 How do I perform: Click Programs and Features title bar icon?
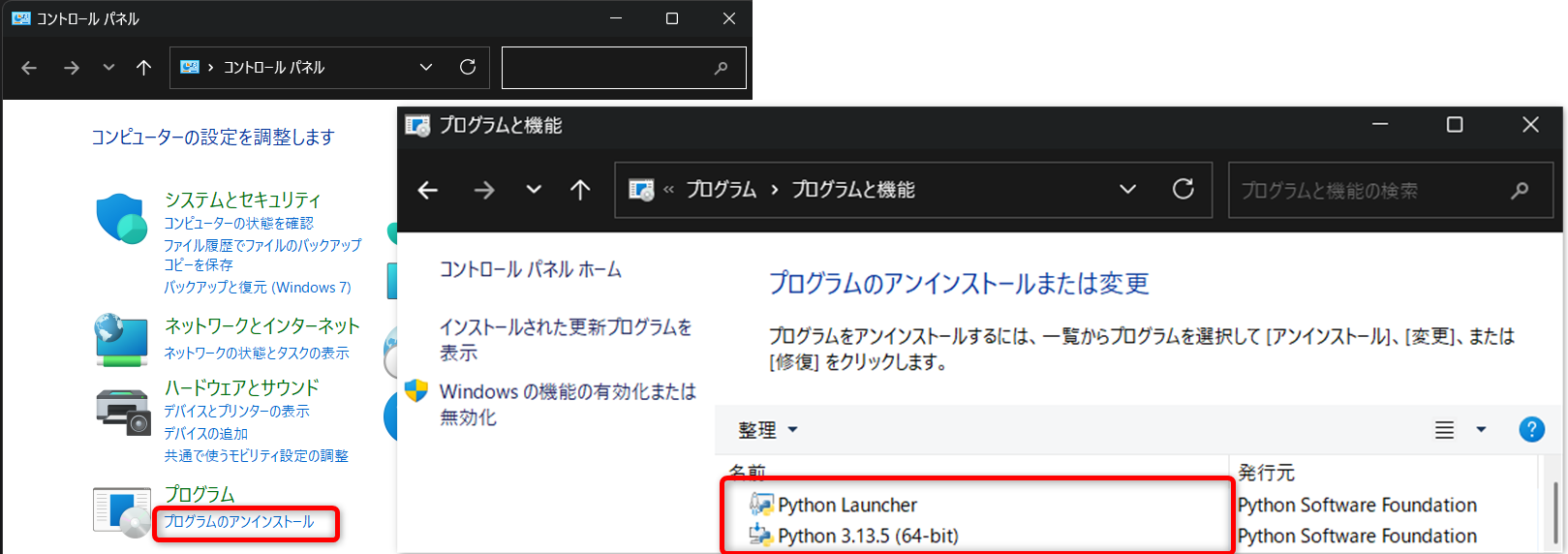(417, 125)
